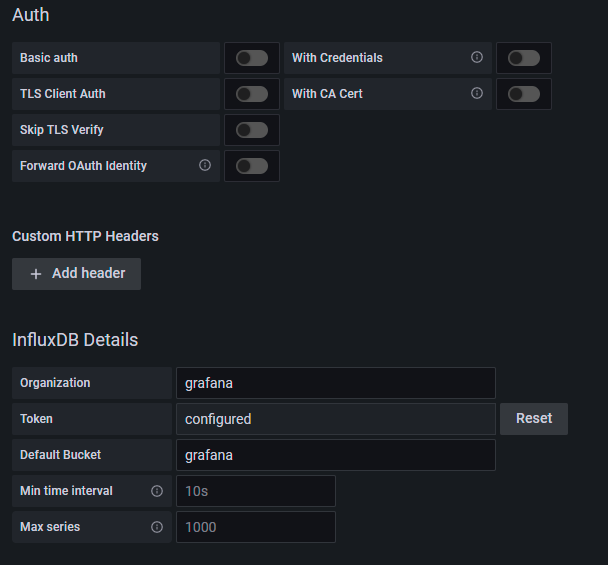The height and width of the screenshot is (565, 608).
Task: Click the Max series info icon
Action: pos(157,527)
